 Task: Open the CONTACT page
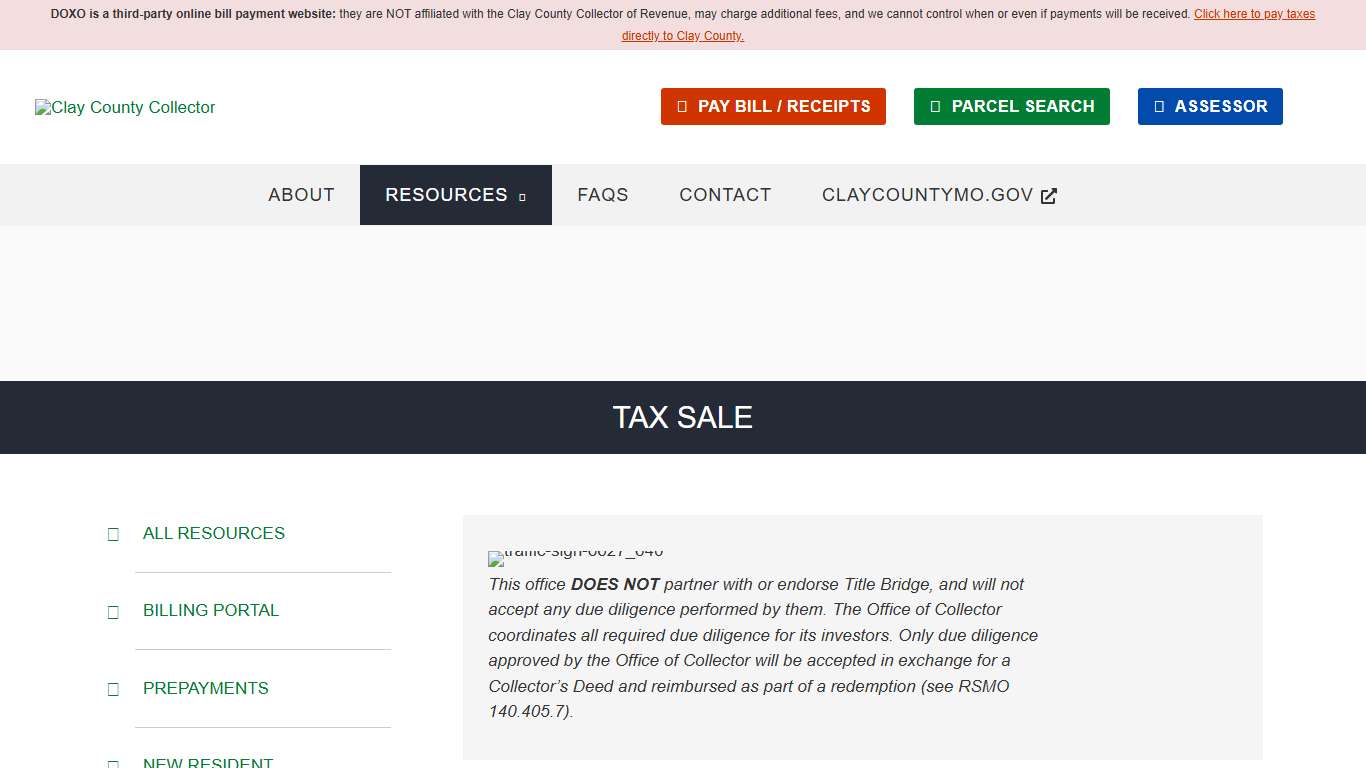724,195
